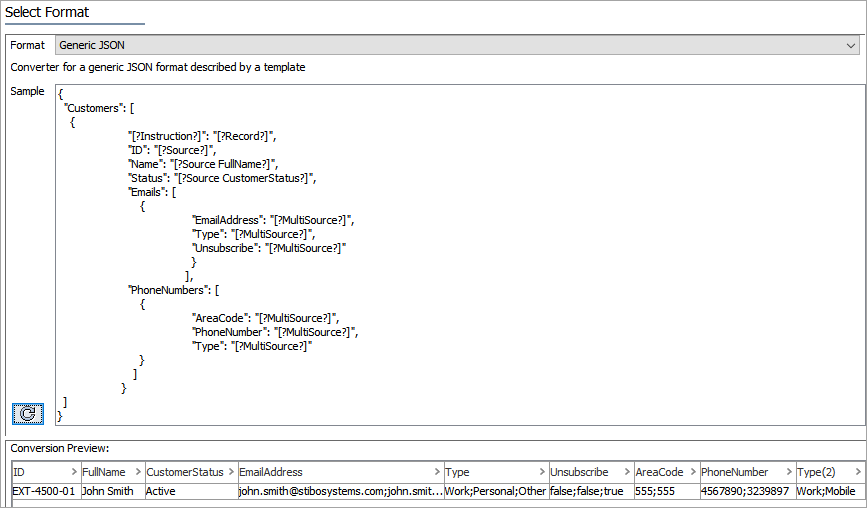Select the false;false;true Unsubscribe cell

[588, 491]
